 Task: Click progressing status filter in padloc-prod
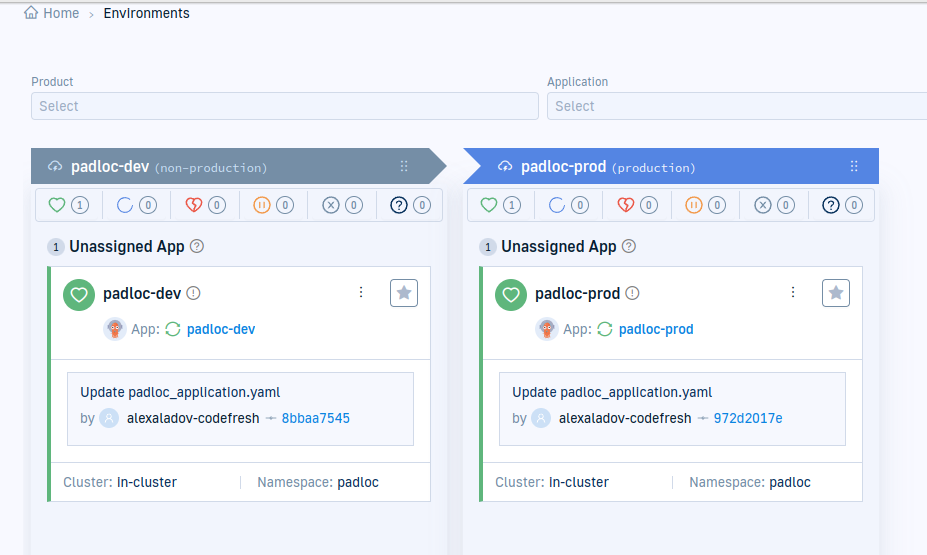pos(569,205)
